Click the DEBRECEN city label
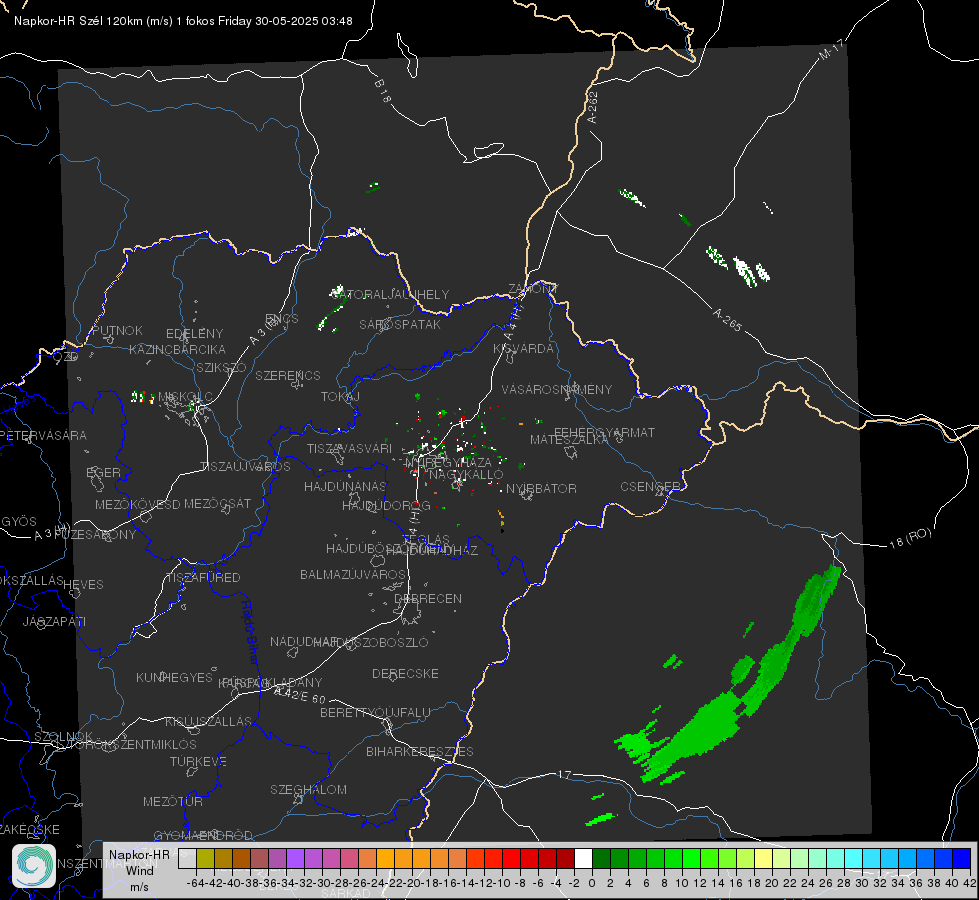This screenshot has height=900, width=979. coord(428,598)
